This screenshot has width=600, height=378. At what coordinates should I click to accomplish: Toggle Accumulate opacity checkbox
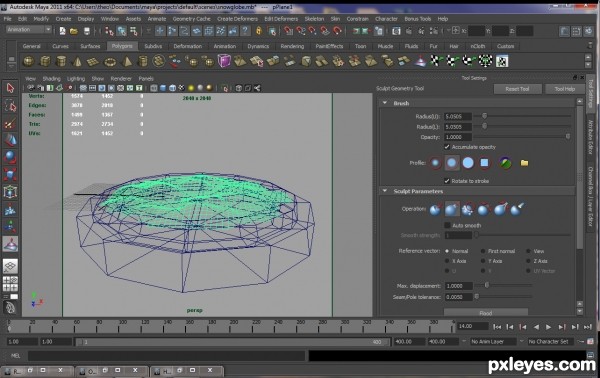pos(447,147)
